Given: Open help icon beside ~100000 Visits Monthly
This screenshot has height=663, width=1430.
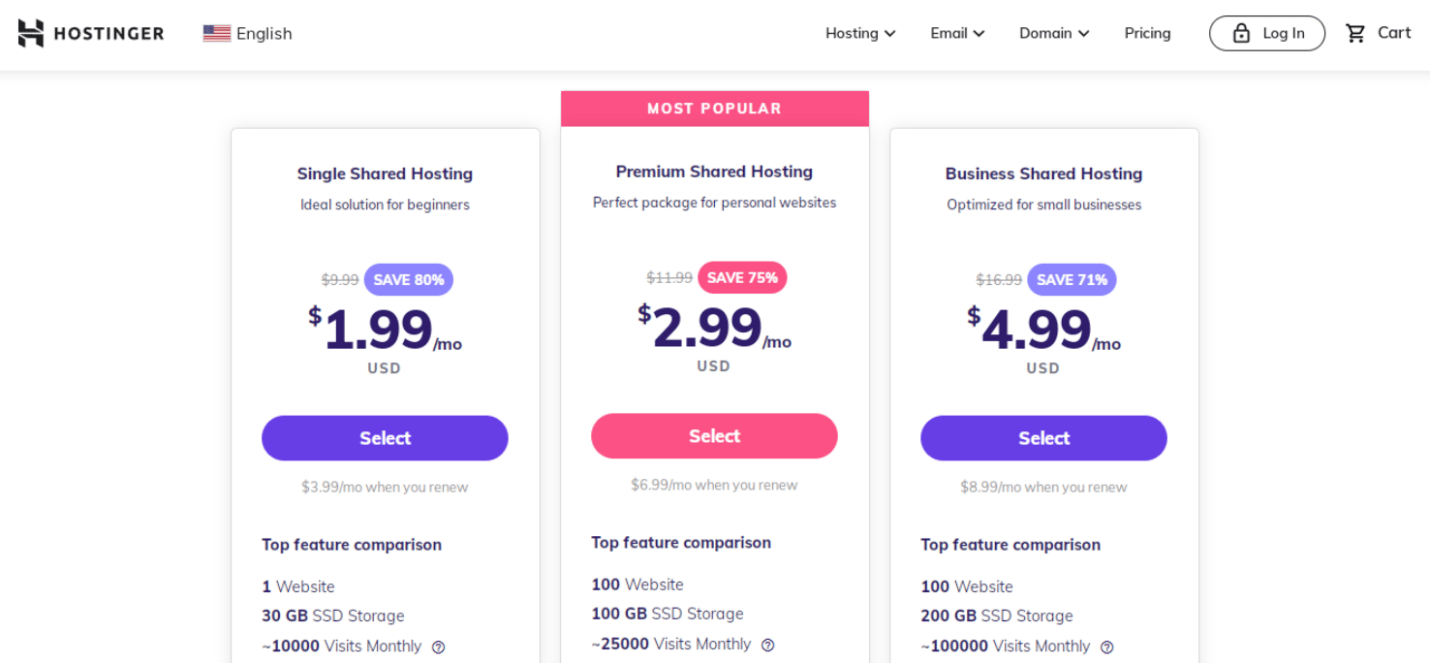Looking at the screenshot, I should (x=1107, y=647).
